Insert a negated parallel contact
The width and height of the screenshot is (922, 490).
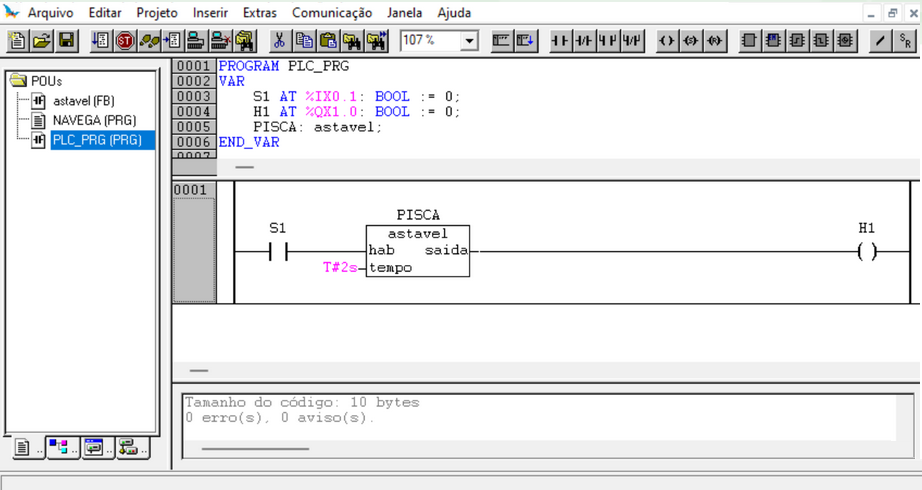(x=632, y=41)
